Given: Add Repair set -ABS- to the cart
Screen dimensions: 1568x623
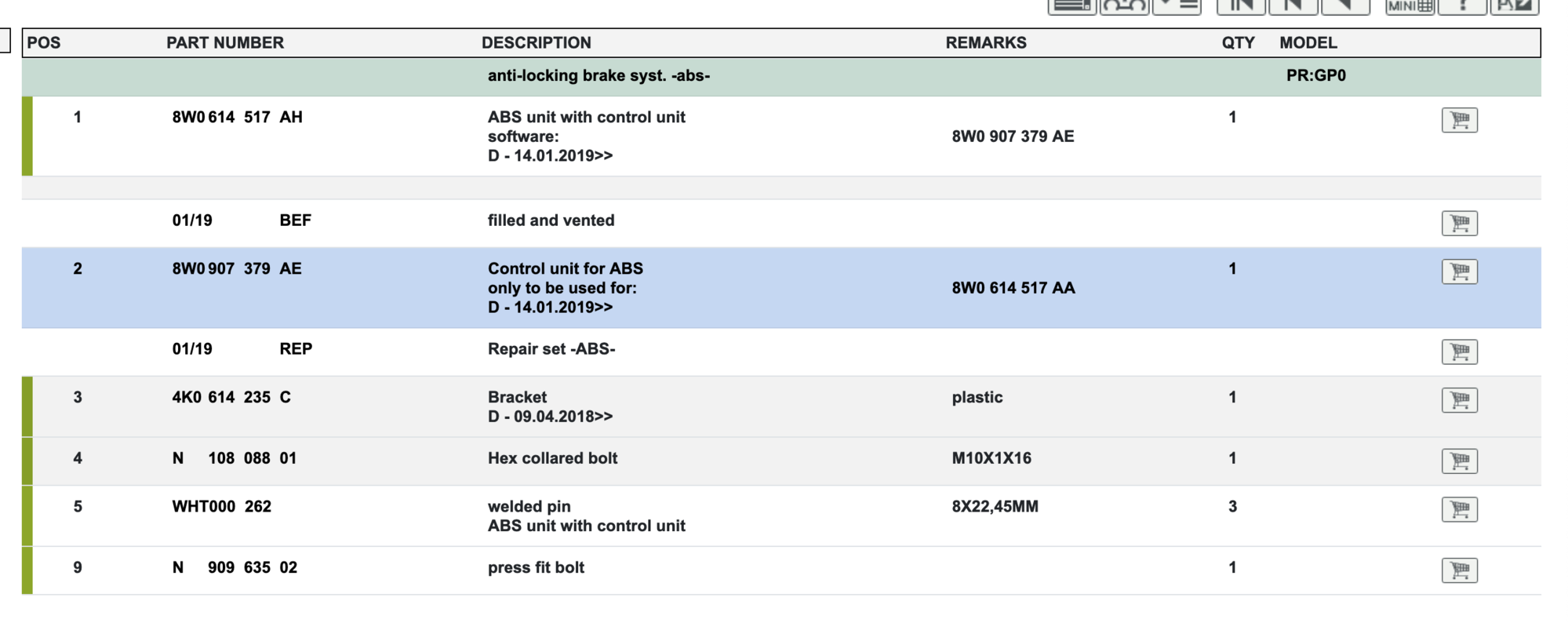Looking at the screenshot, I should [x=1458, y=352].
